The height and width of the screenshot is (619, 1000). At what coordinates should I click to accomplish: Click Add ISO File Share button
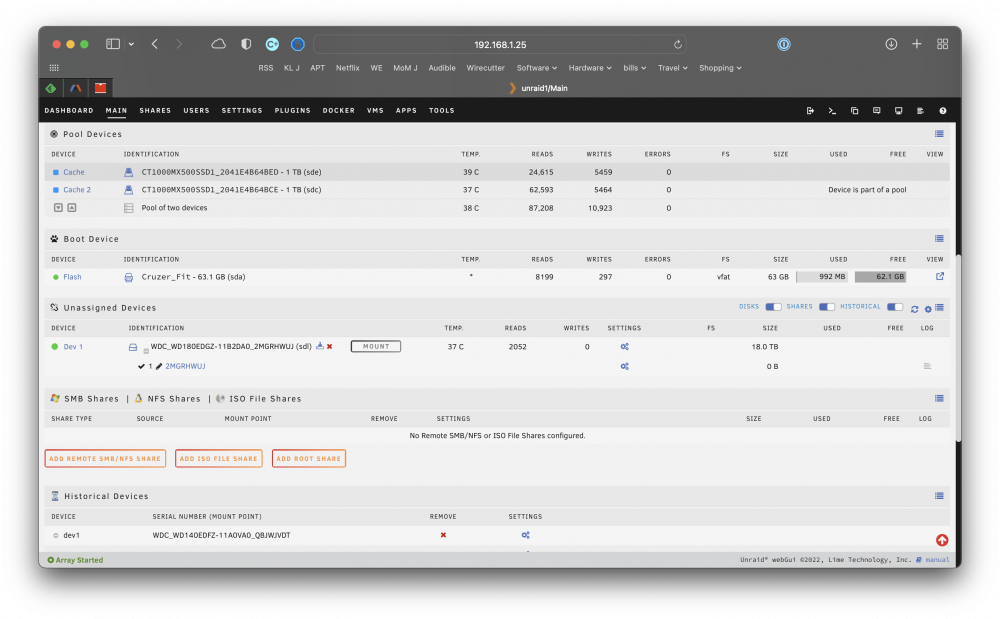219,459
